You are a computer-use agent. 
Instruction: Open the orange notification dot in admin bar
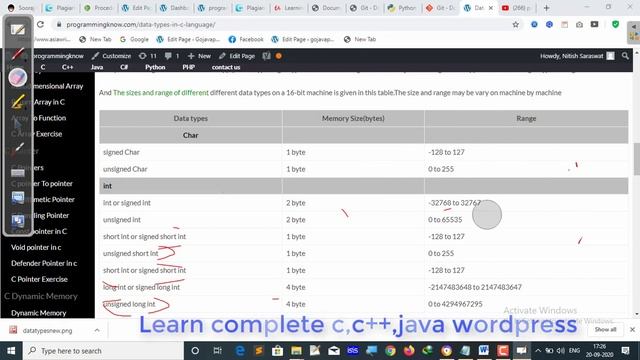(x=278, y=56)
